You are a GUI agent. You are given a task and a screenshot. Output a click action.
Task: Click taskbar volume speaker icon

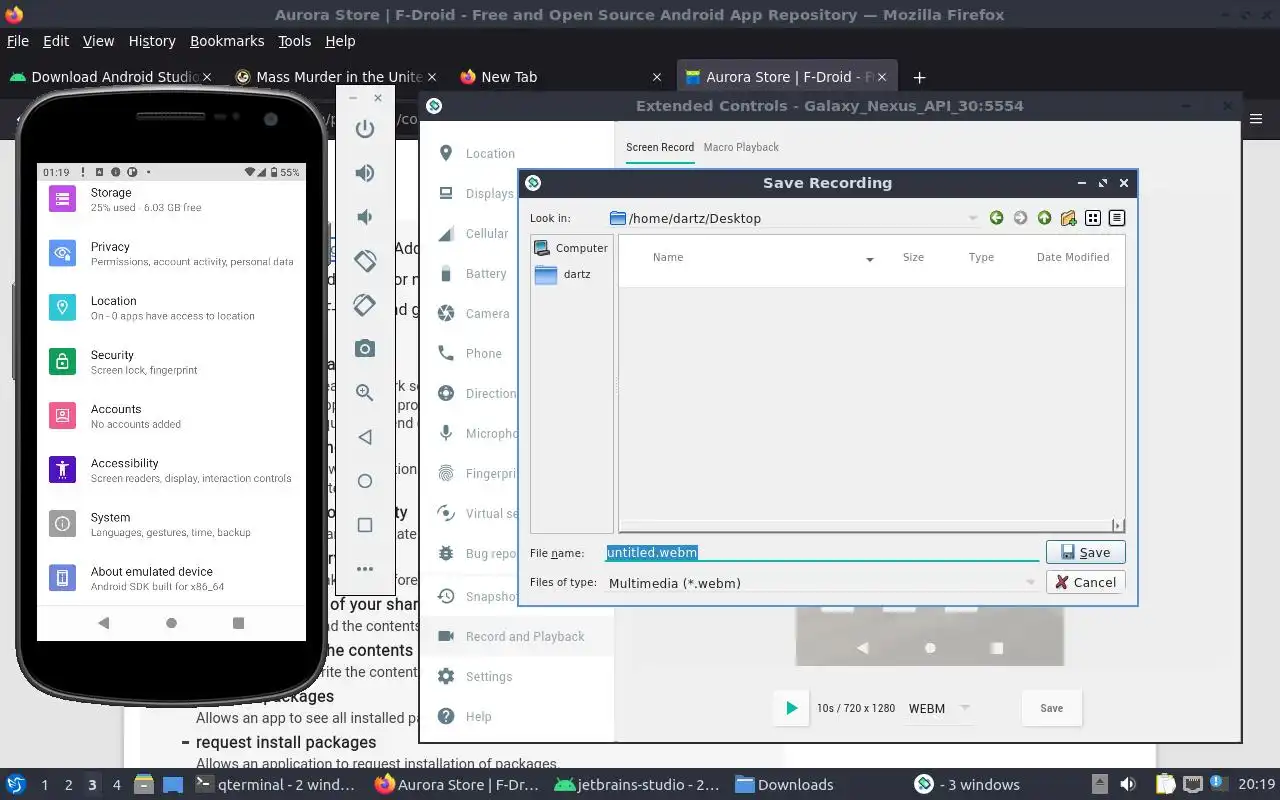[x=1127, y=785]
